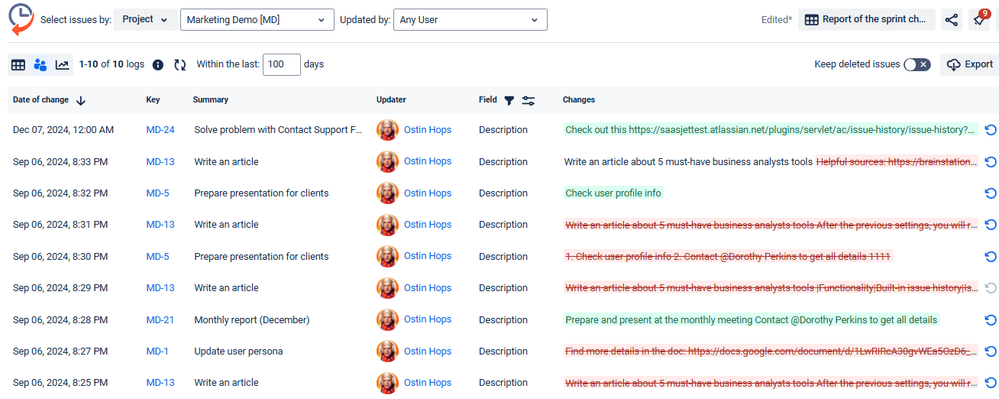Screen dimensions: 999x399
Task: Open the Marketing Demo [MD] project dropdown
Action: coord(257,20)
